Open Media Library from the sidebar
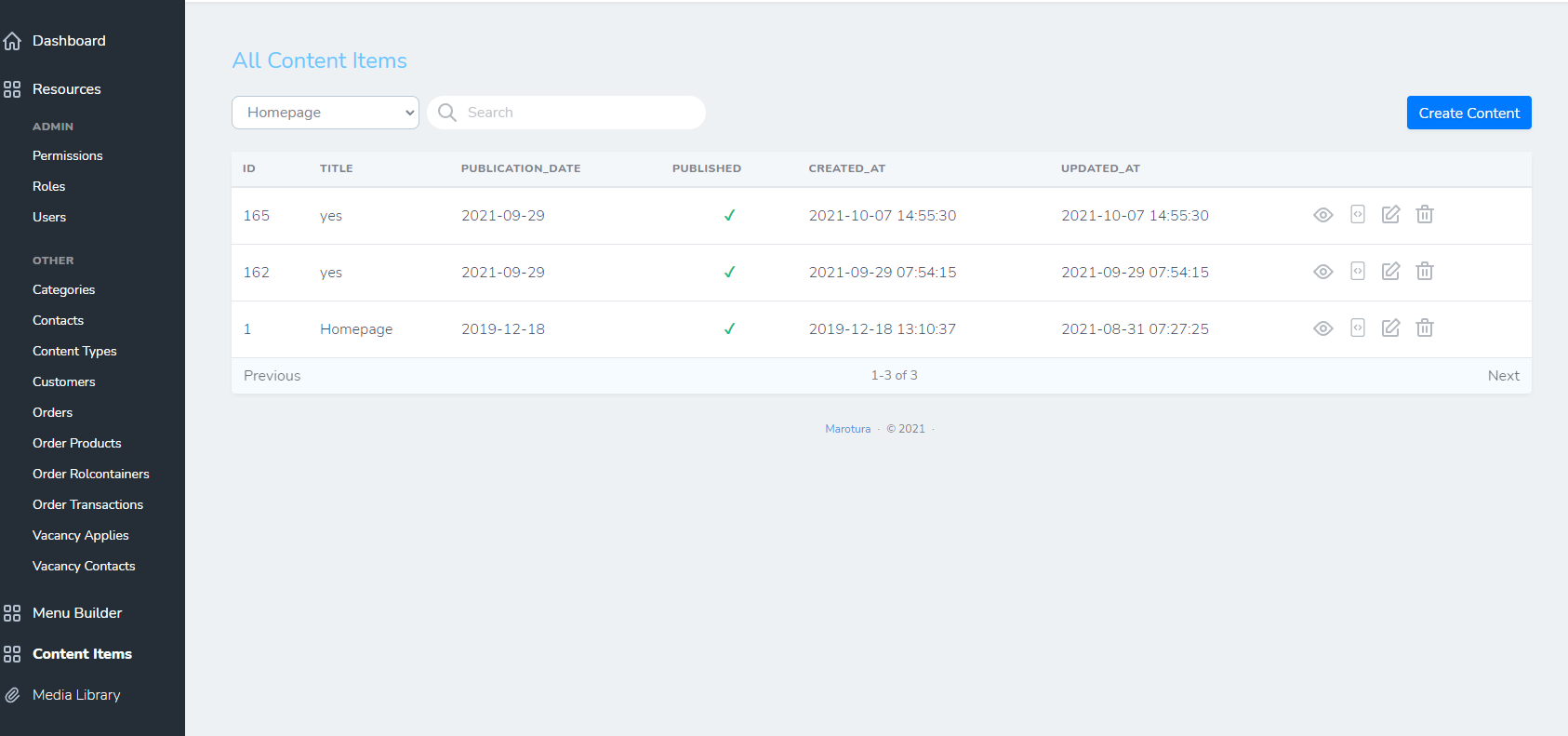Viewport: 1568px width, 736px height. tap(76, 695)
